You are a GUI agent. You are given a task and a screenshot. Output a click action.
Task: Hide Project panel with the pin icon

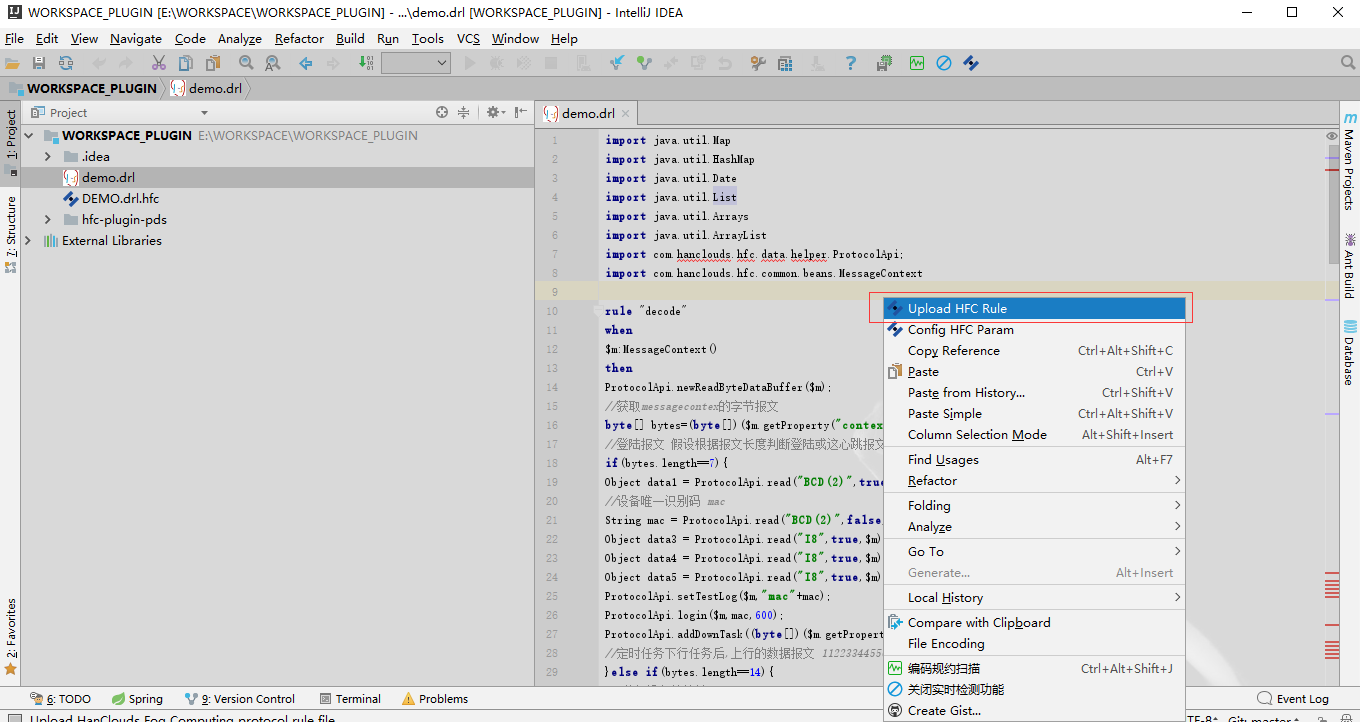(x=520, y=113)
